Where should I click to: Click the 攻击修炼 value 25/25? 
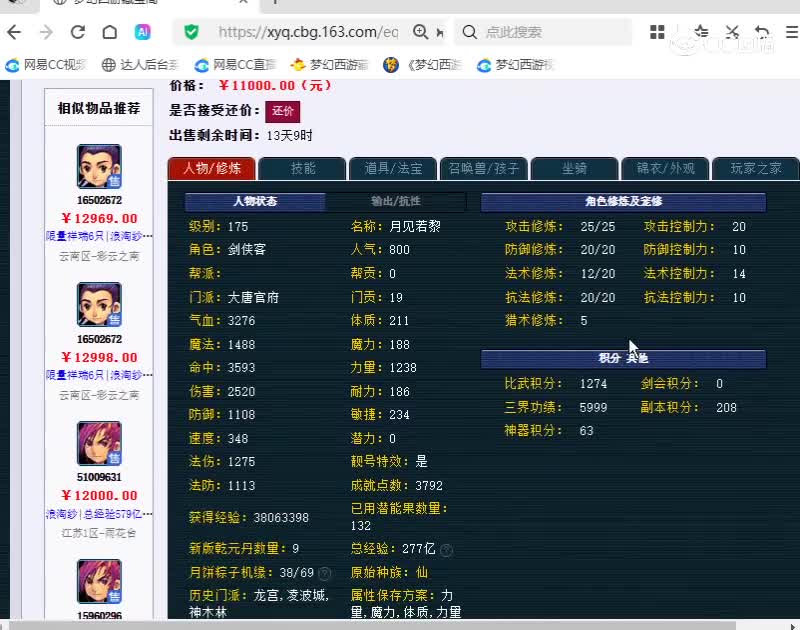tap(597, 226)
